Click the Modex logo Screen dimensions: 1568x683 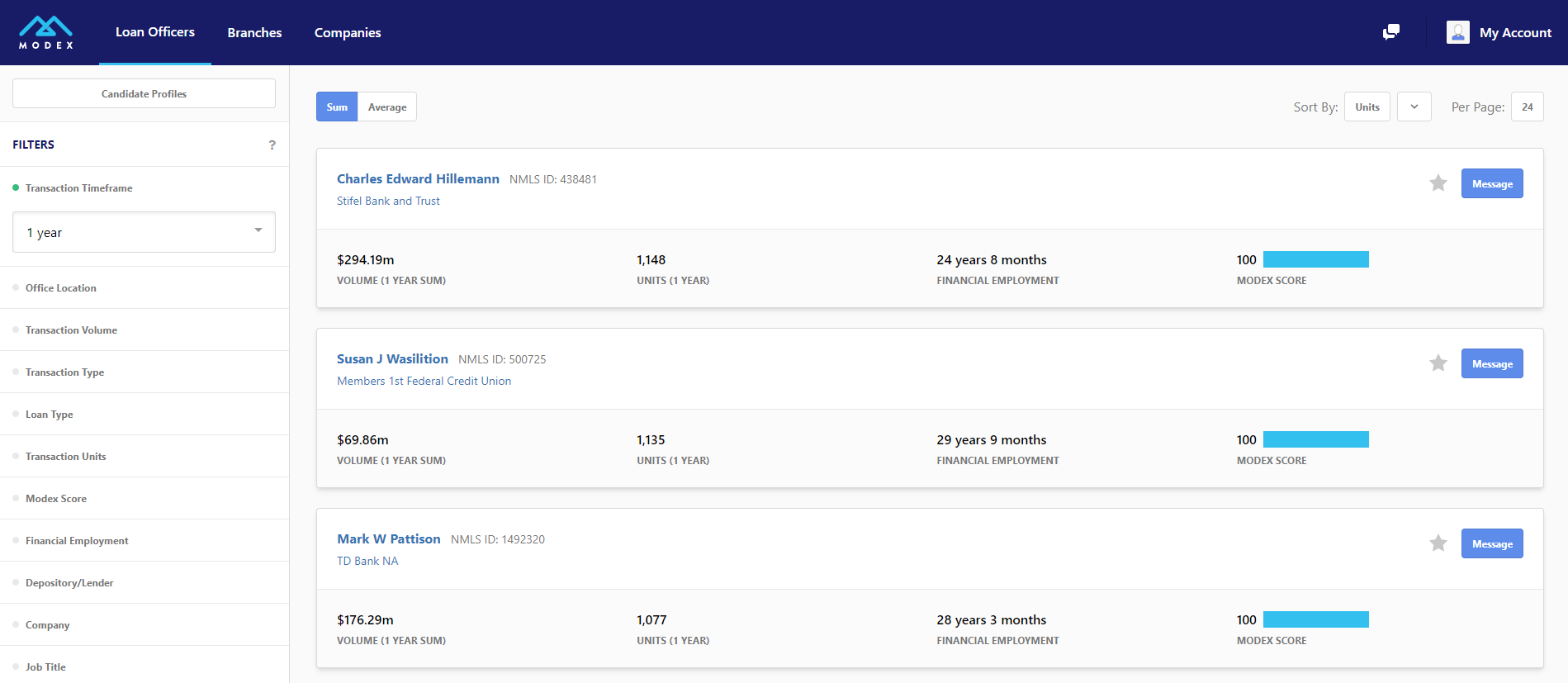(46, 32)
